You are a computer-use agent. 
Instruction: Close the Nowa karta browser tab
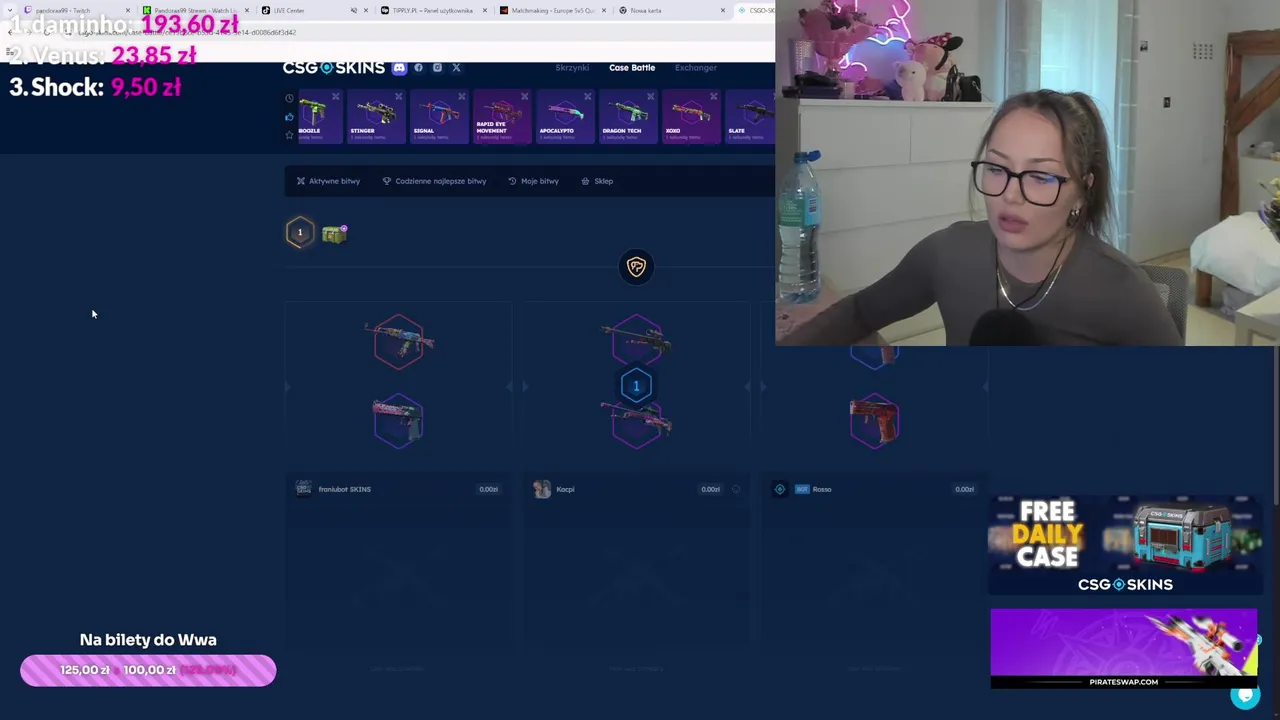[723, 10]
